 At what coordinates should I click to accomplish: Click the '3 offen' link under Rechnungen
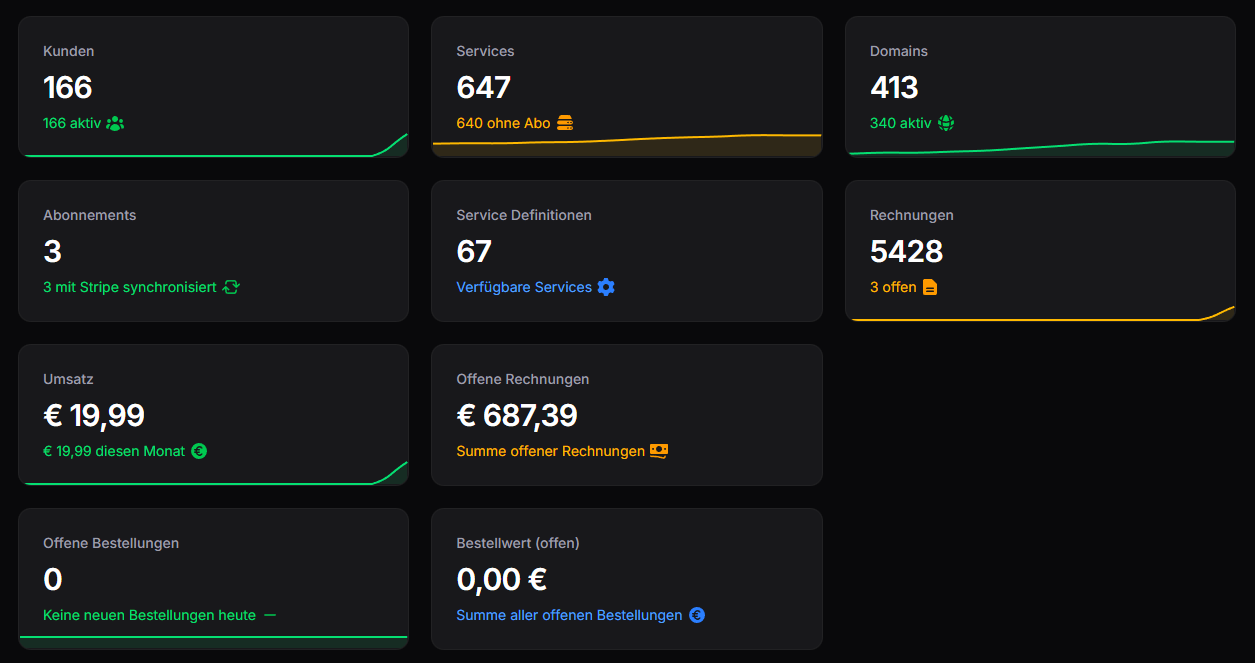pos(890,286)
